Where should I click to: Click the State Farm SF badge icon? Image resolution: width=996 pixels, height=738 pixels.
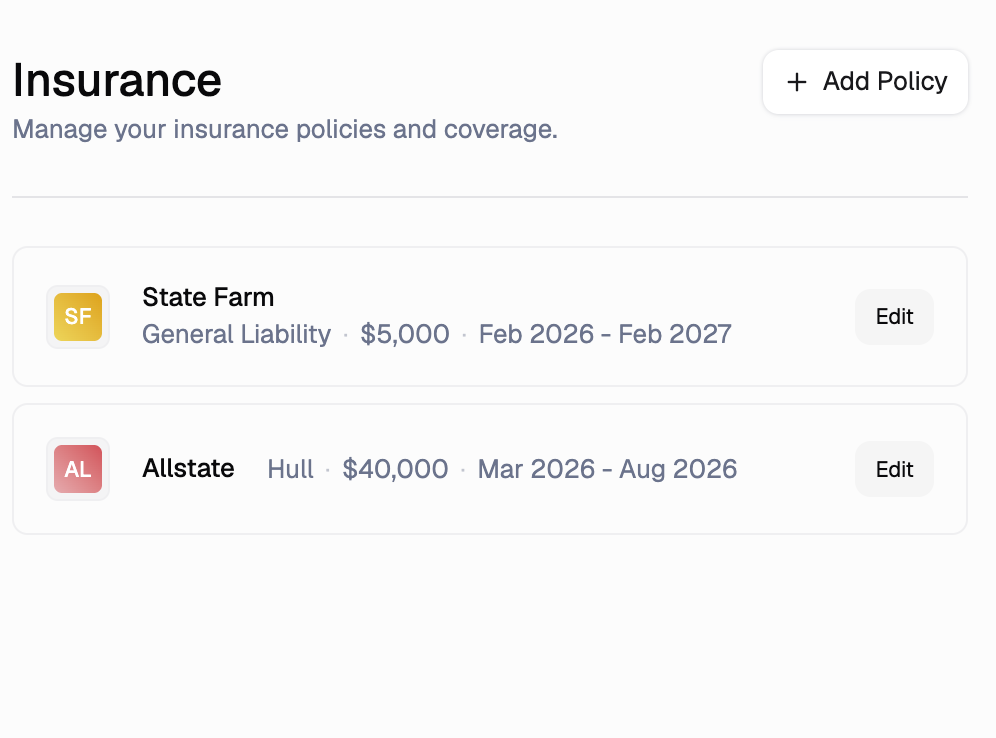pyautogui.click(x=77, y=316)
